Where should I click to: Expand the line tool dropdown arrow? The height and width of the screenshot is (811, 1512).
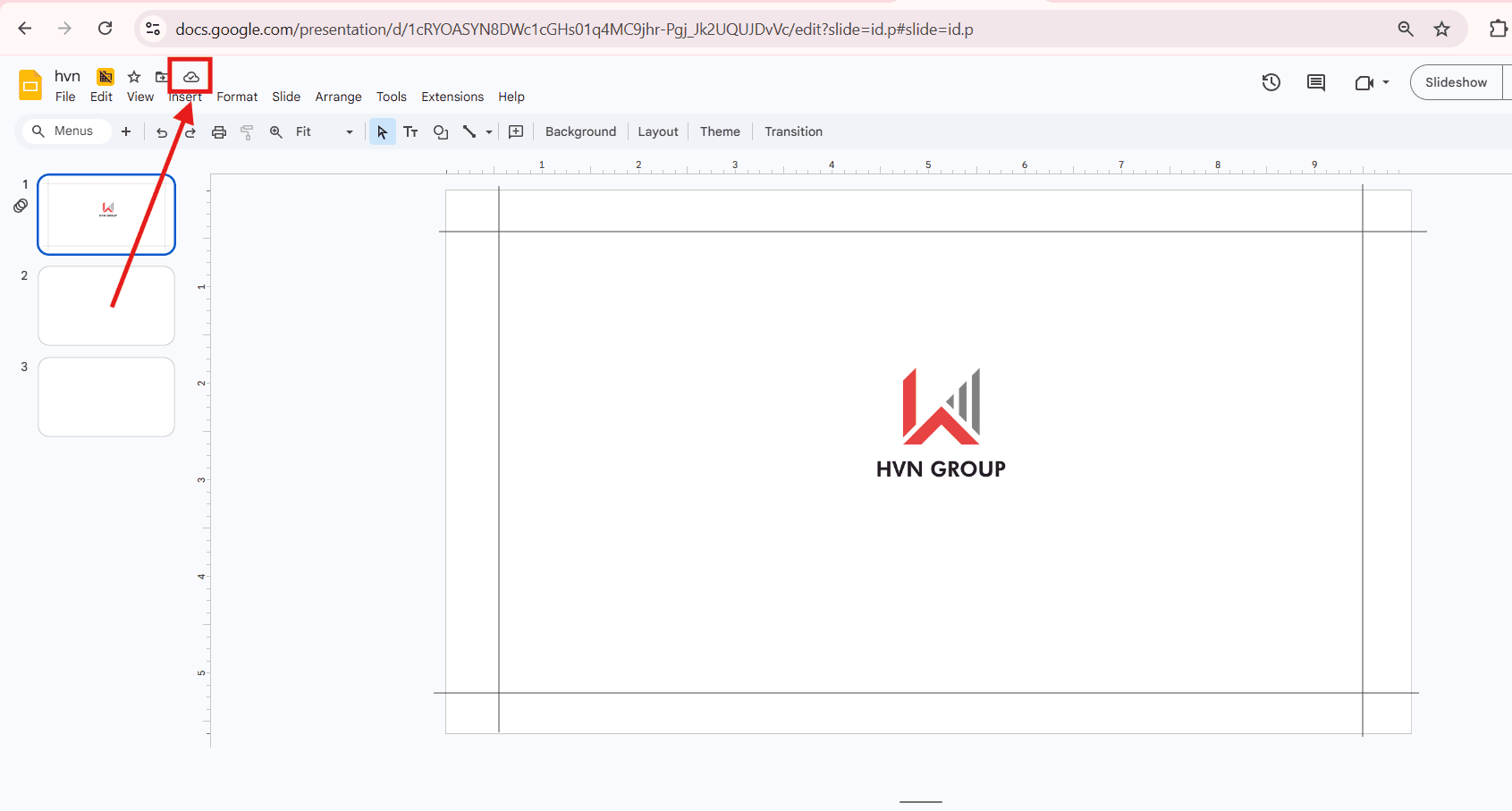click(488, 131)
